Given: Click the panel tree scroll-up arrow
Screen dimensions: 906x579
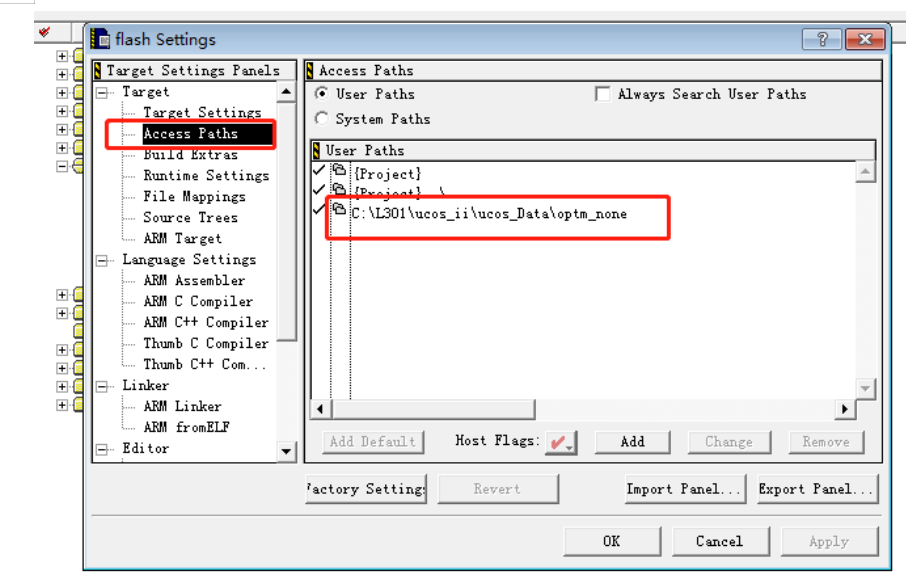Looking at the screenshot, I should pyautogui.click(x=286, y=92).
